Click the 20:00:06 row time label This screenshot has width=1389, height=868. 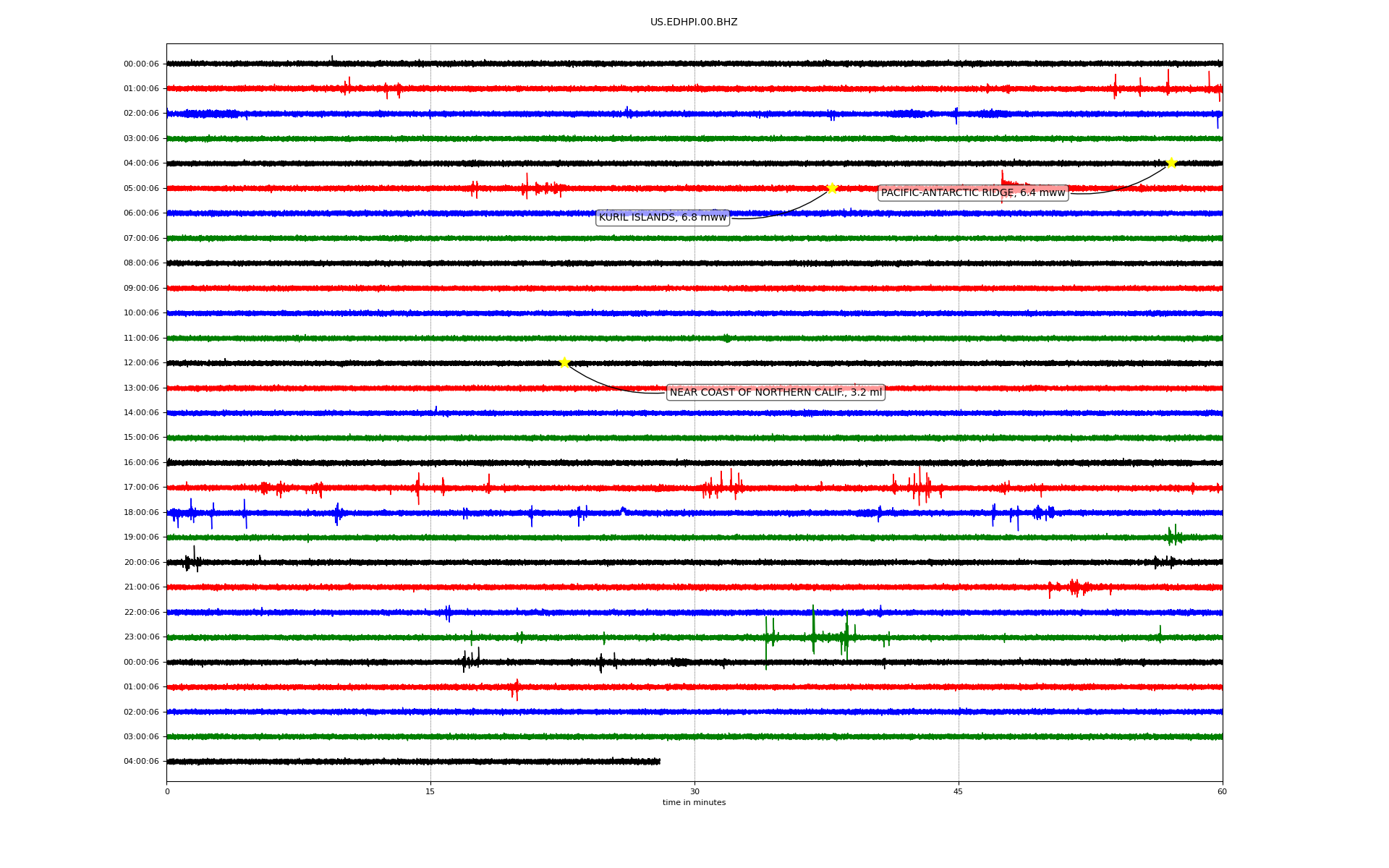pos(141,562)
